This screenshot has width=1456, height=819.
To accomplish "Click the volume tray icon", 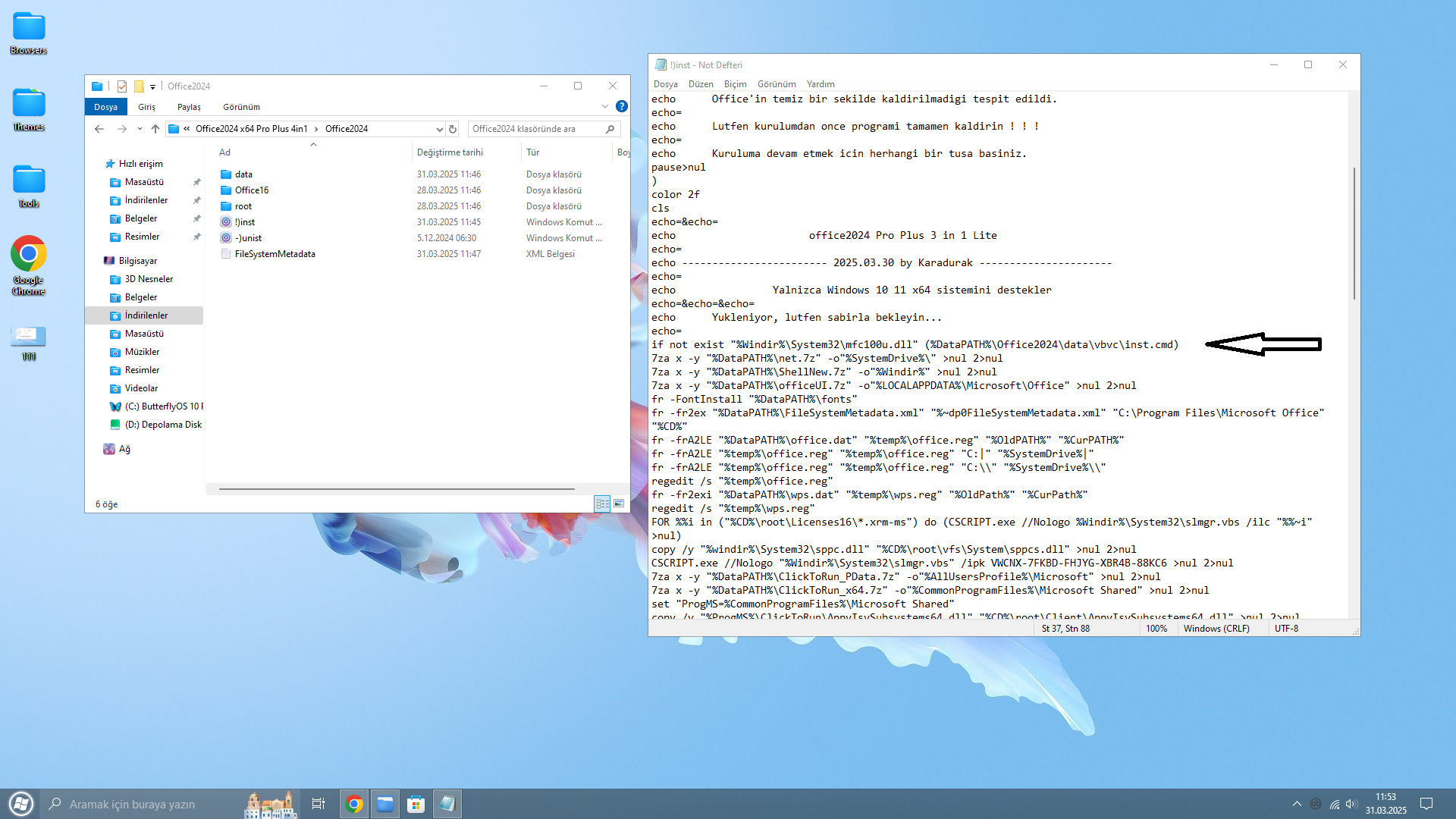I will (1351, 804).
